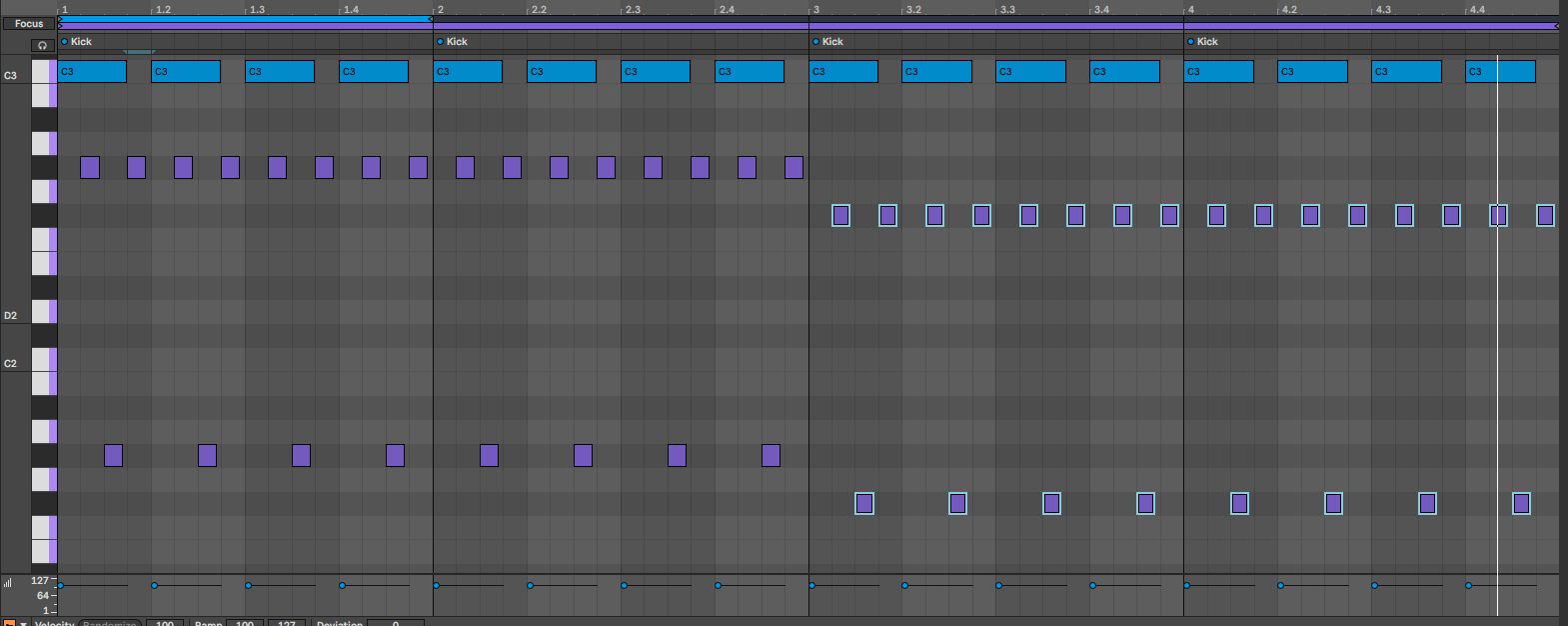
Task: Click ruler position 1.2
Action: [x=163, y=9]
